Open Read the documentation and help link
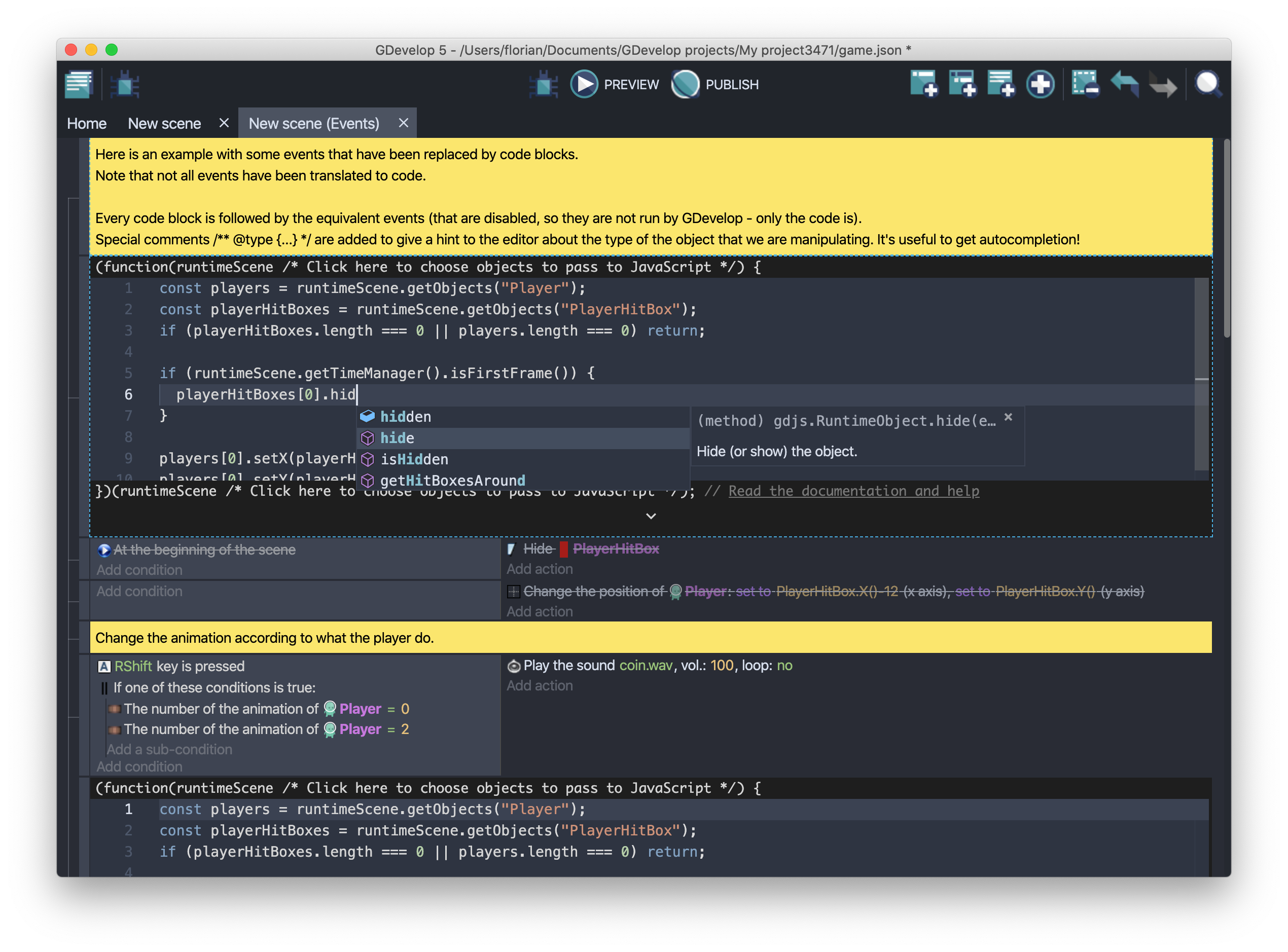Screen dimensions: 1288x952 [853, 491]
